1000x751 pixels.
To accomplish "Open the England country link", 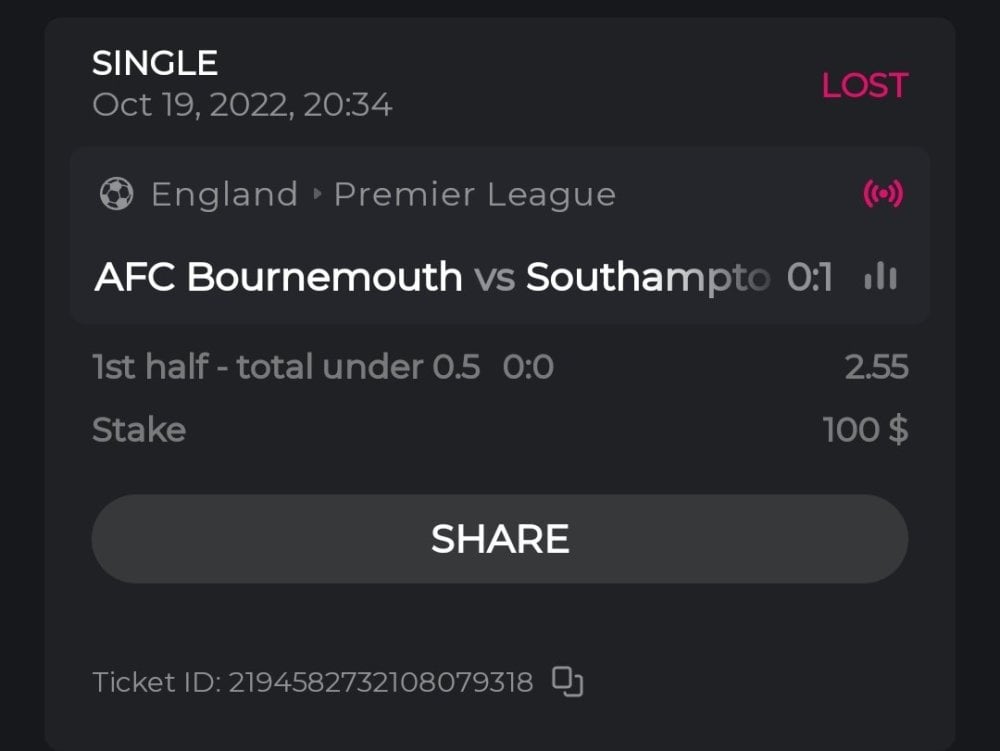I will tap(224, 194).
